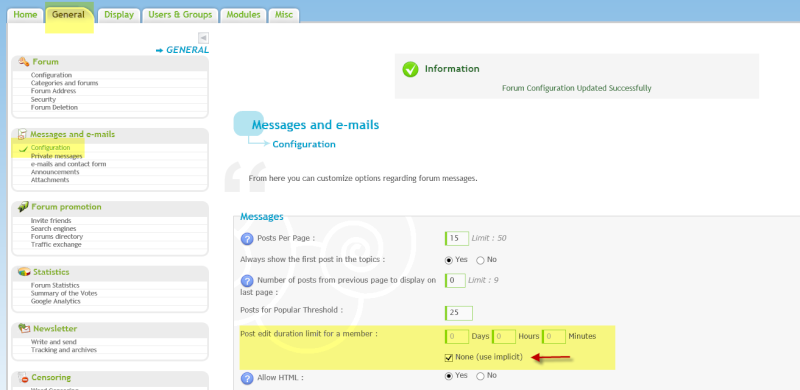Open help icon for Allow HTML
Image resolution: width=800 pixels, height=390 pixels.
point(247,378)
